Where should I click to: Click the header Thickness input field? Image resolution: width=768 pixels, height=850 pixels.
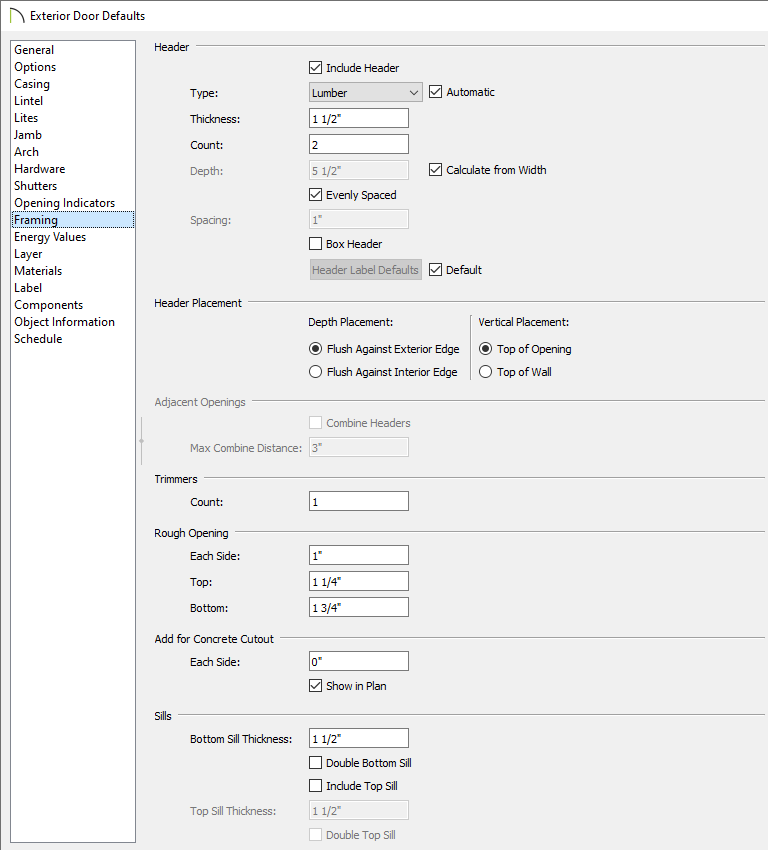(x=359, y=118)
